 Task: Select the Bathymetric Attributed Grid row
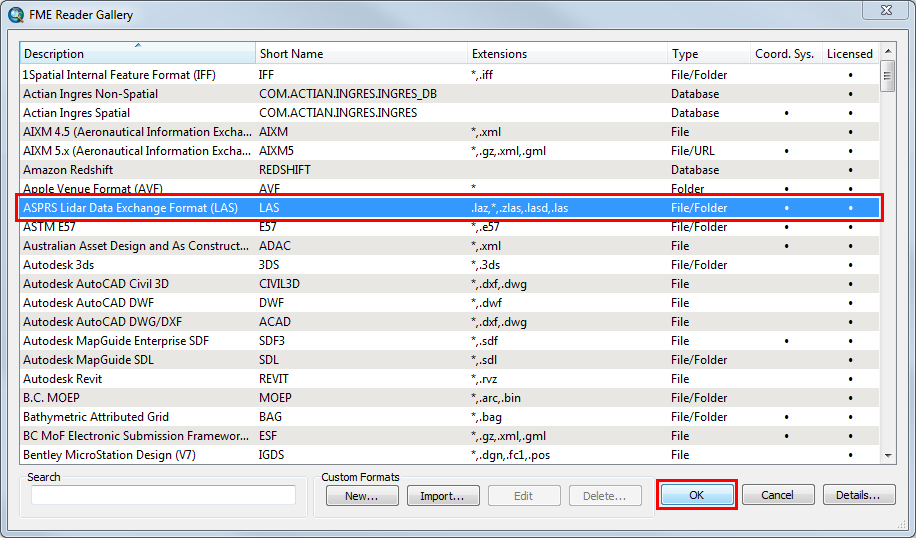(x=449, y=416)
